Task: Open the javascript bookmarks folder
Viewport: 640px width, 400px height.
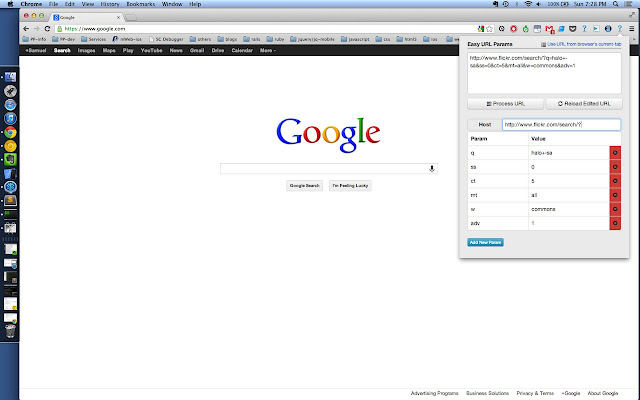Action: coord(355,39)
